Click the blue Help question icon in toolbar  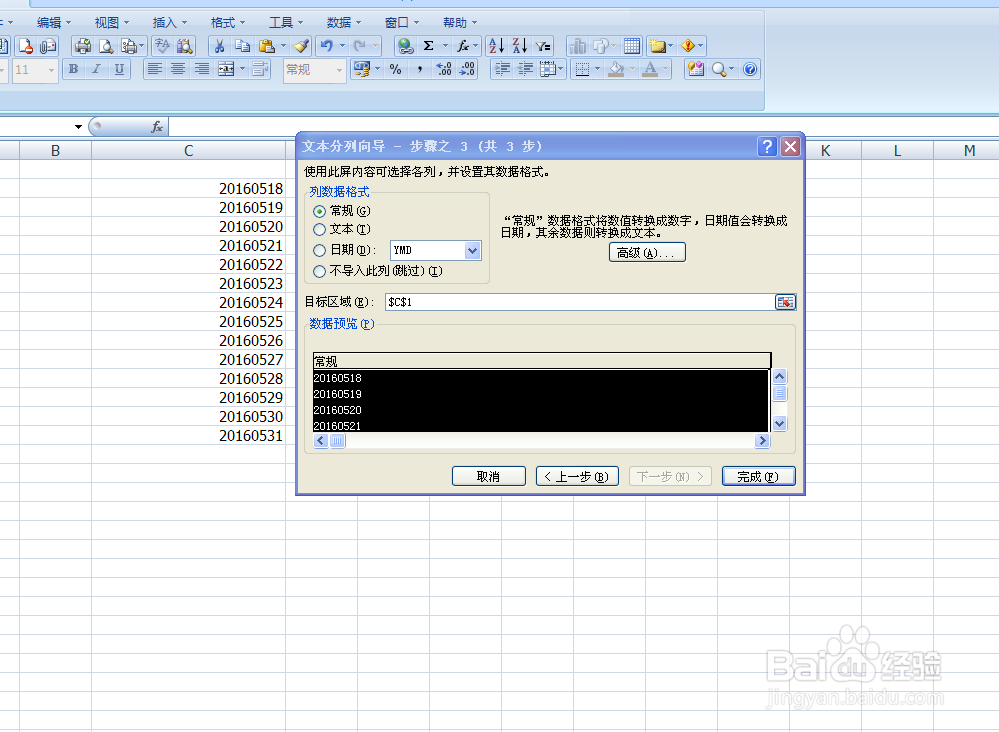coord(750,69)
